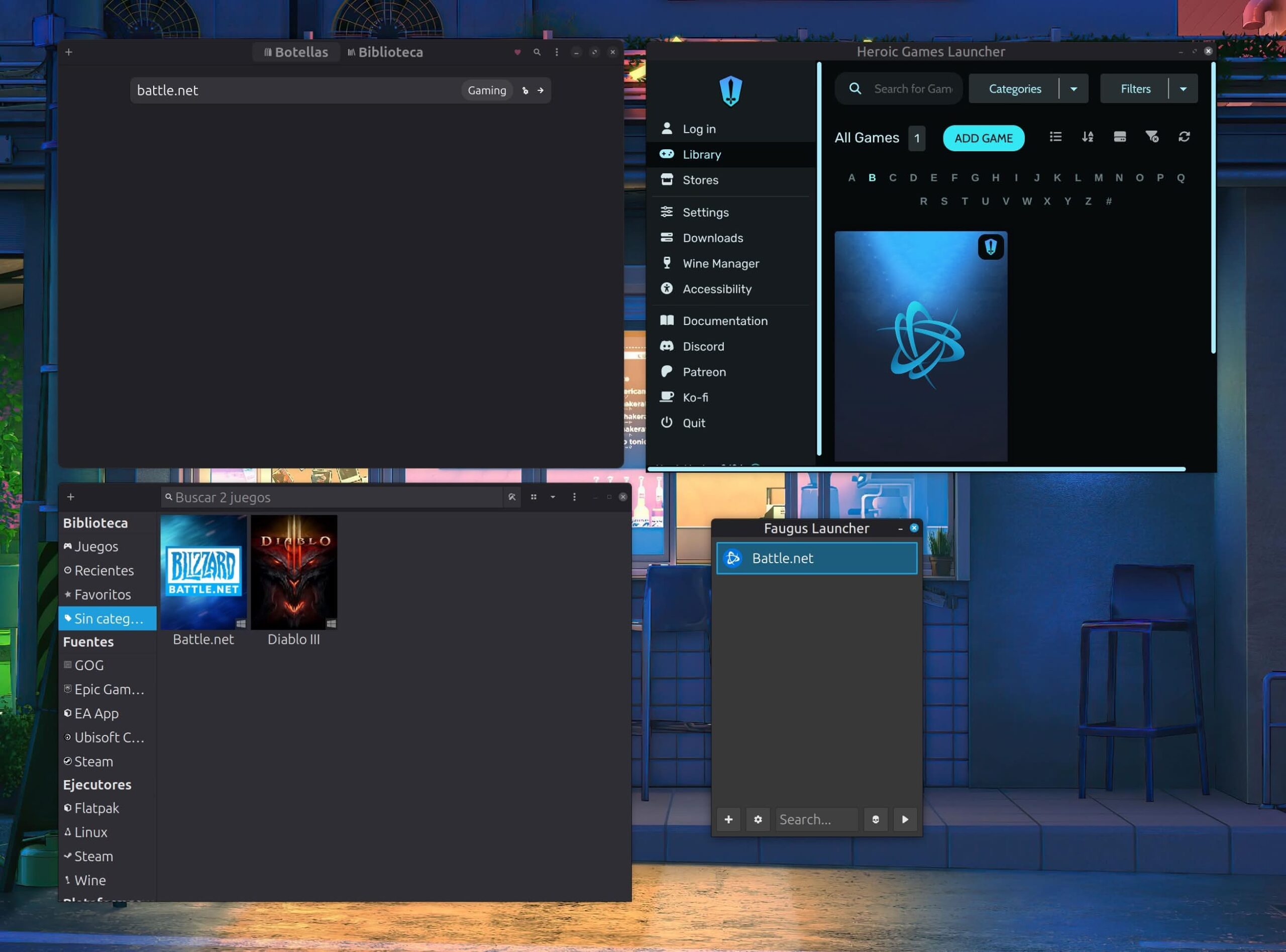Open Heroic's Discord link

(703, 346)
